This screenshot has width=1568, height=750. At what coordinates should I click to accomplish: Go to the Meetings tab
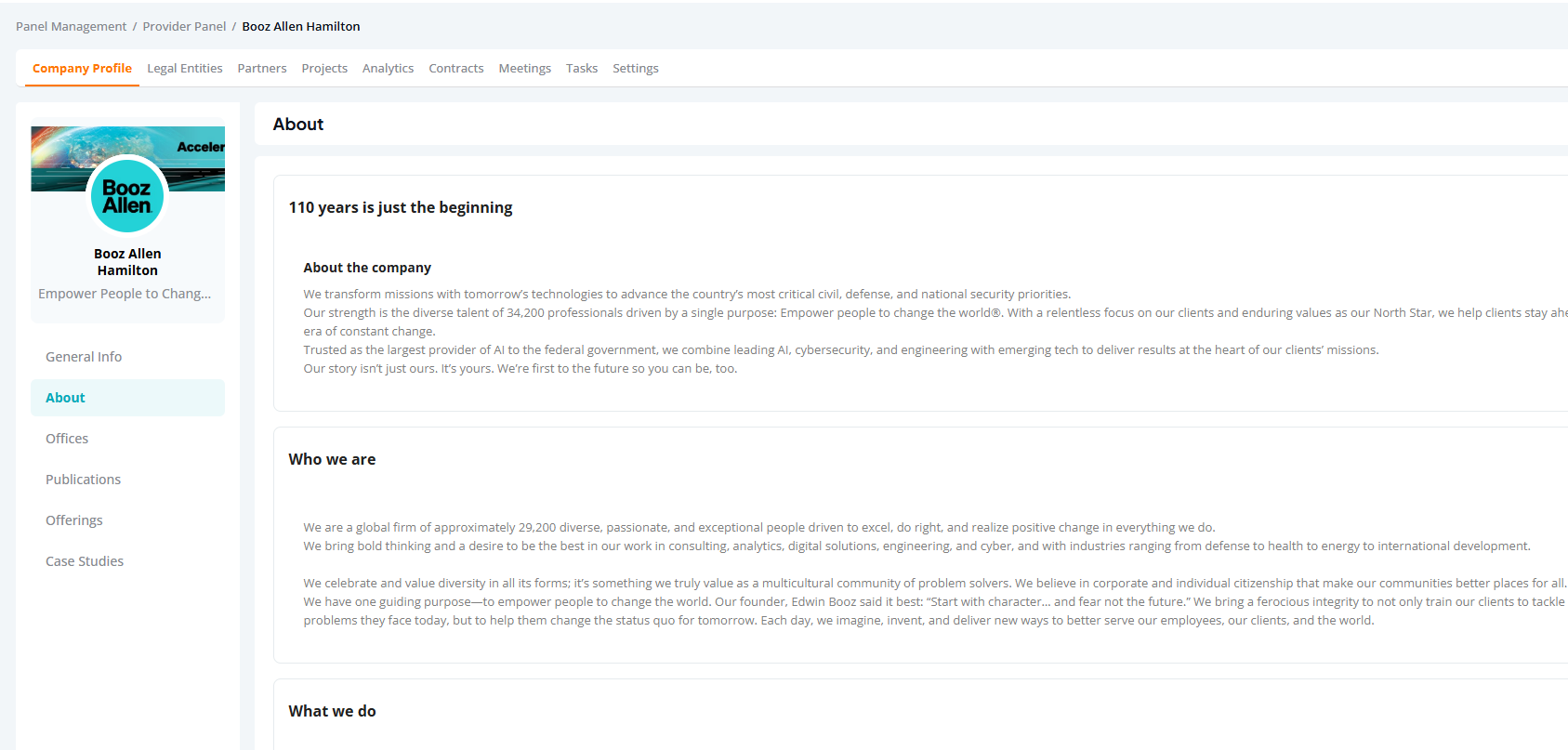[524, 68]
